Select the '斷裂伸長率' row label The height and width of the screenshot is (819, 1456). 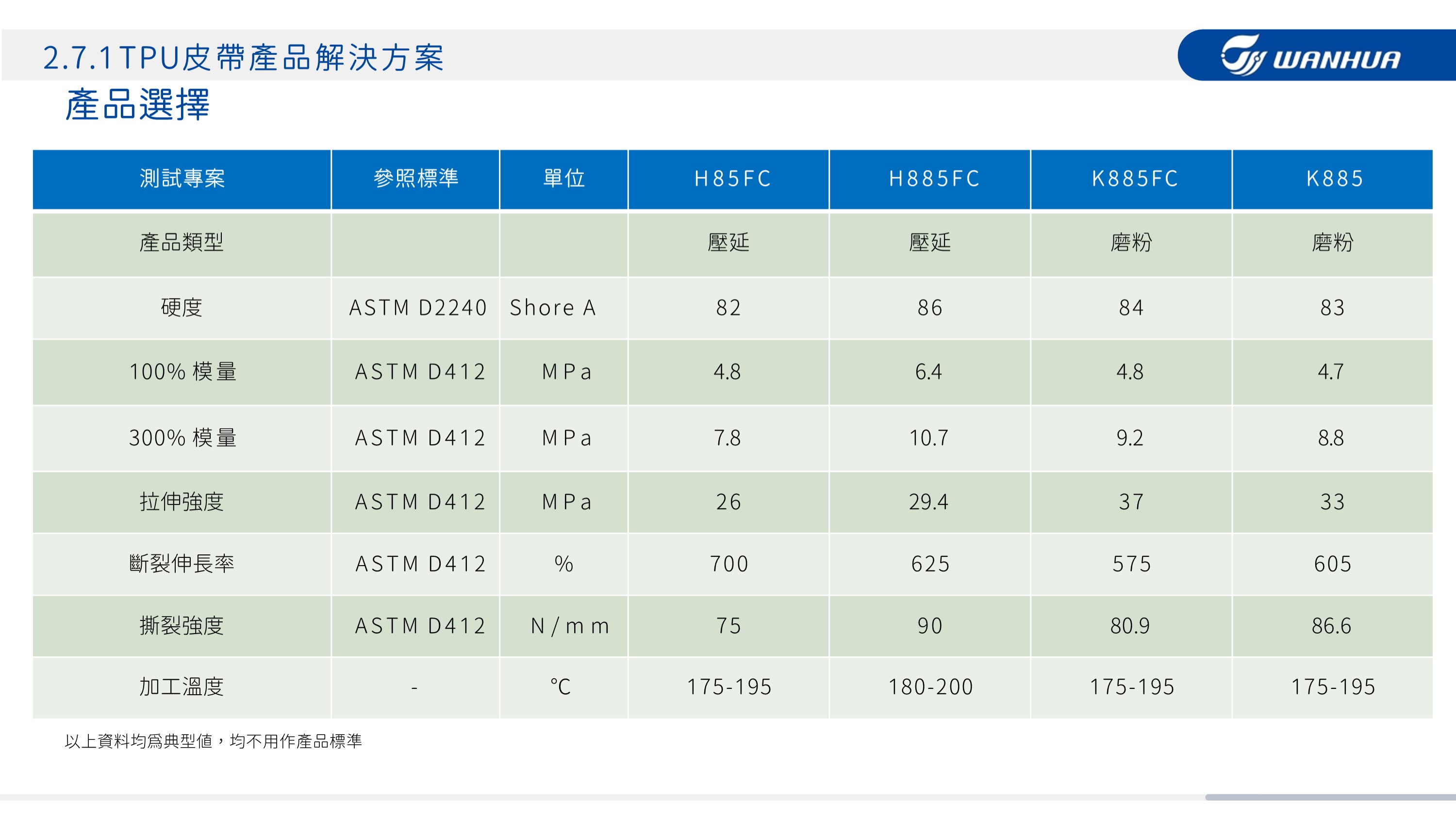pyautogui.click(x=182, y=564)
